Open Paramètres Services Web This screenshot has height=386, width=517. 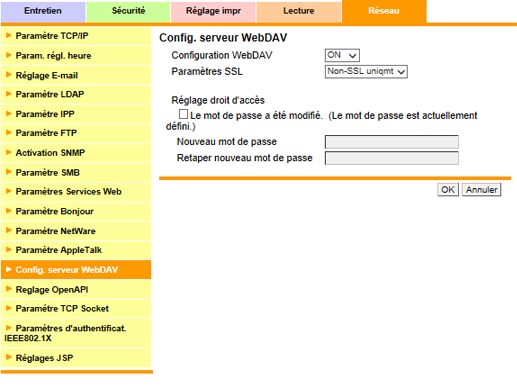pos(76,192)
